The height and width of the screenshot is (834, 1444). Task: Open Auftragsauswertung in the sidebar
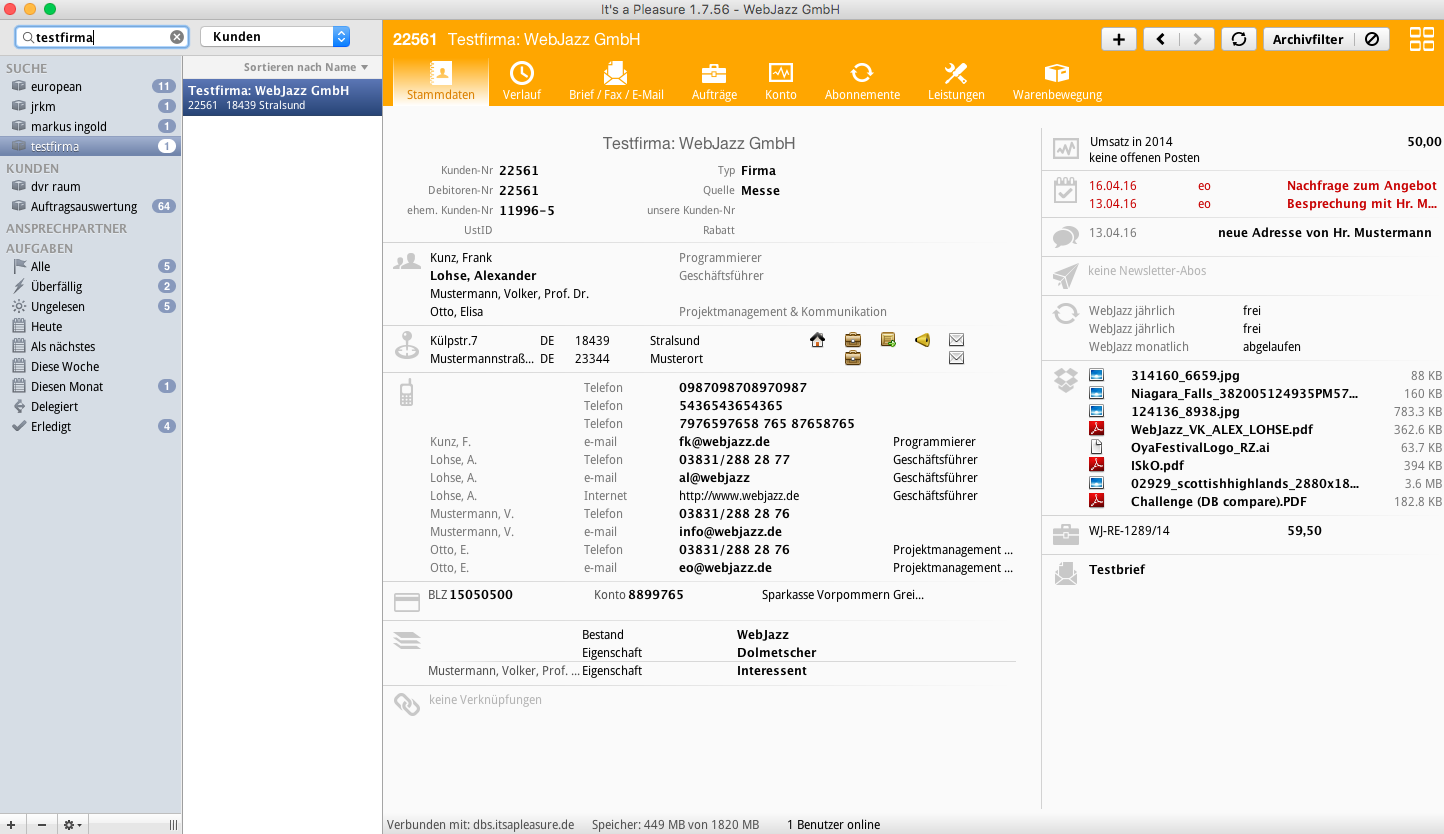point(90,206)
